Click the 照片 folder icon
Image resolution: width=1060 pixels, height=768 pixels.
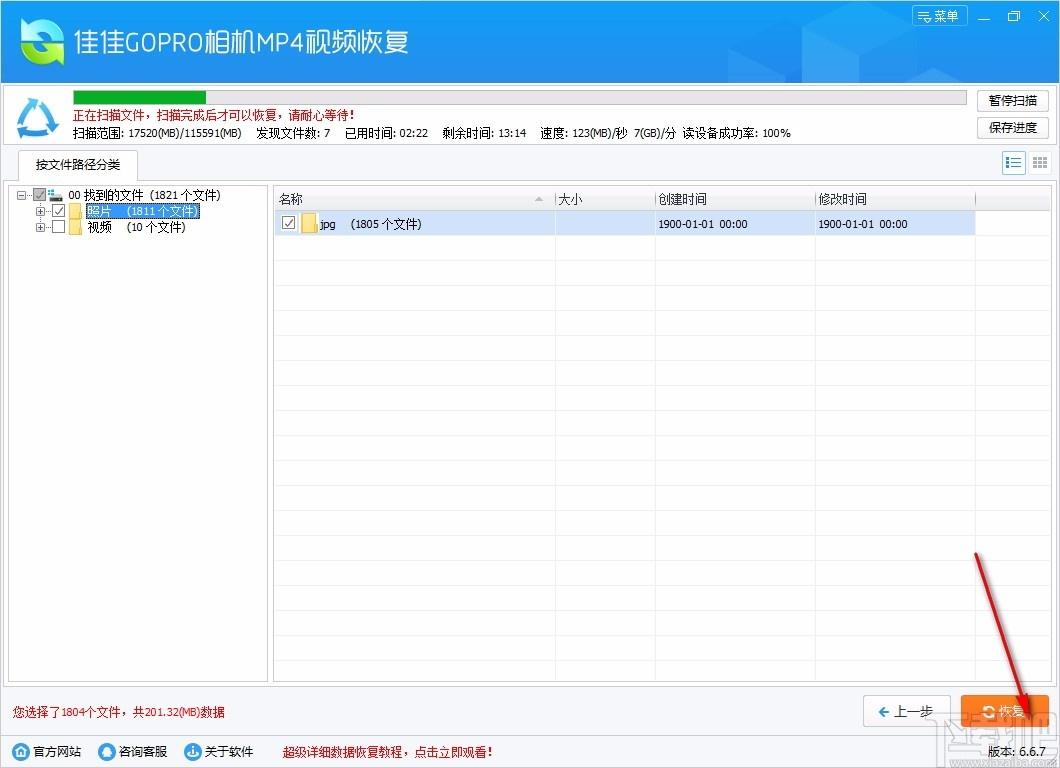75,211
